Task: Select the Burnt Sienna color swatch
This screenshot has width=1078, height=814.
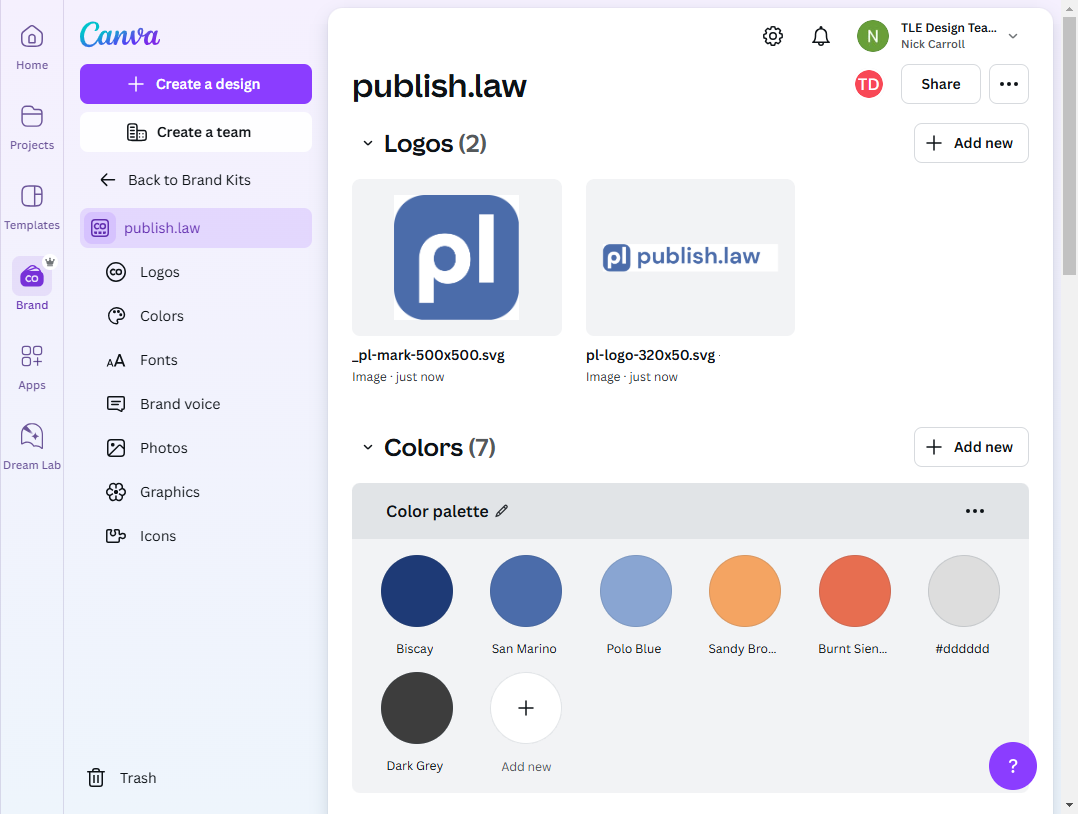Action: [x=855, y=591]
